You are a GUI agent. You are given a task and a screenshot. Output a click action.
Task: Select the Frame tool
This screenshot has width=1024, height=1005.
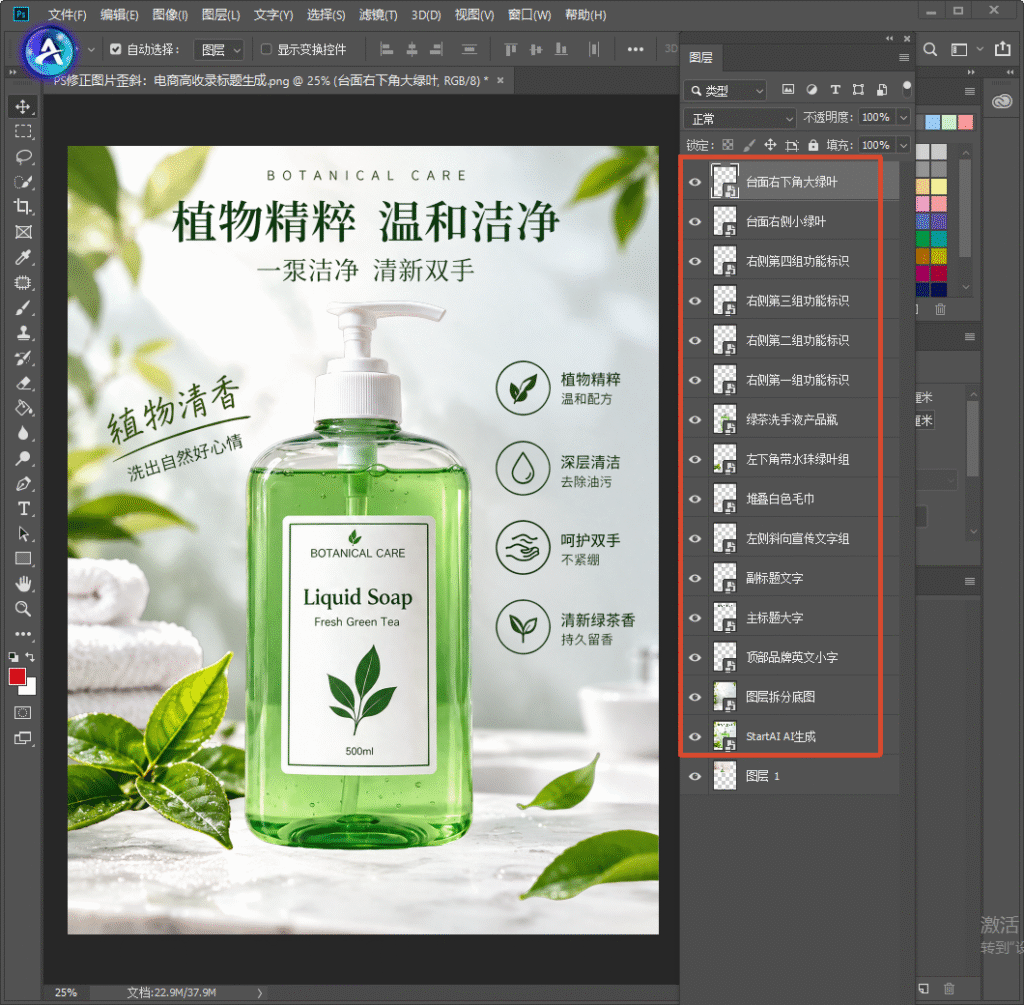click(23, 232)
